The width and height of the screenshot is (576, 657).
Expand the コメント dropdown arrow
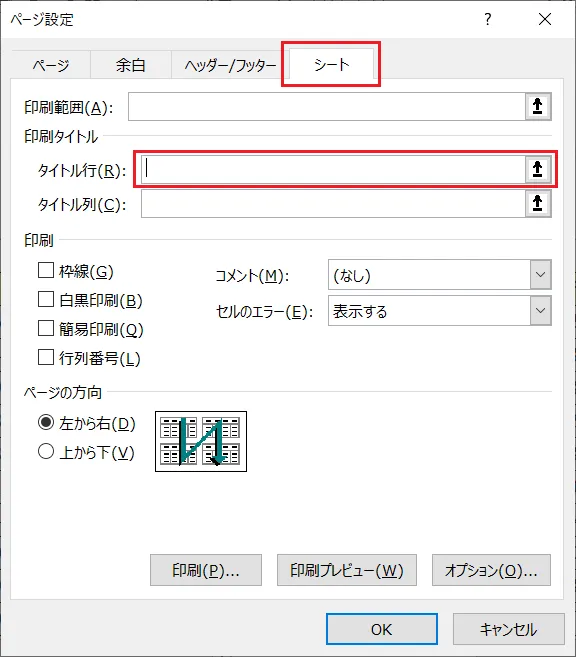tap(541, 275)
